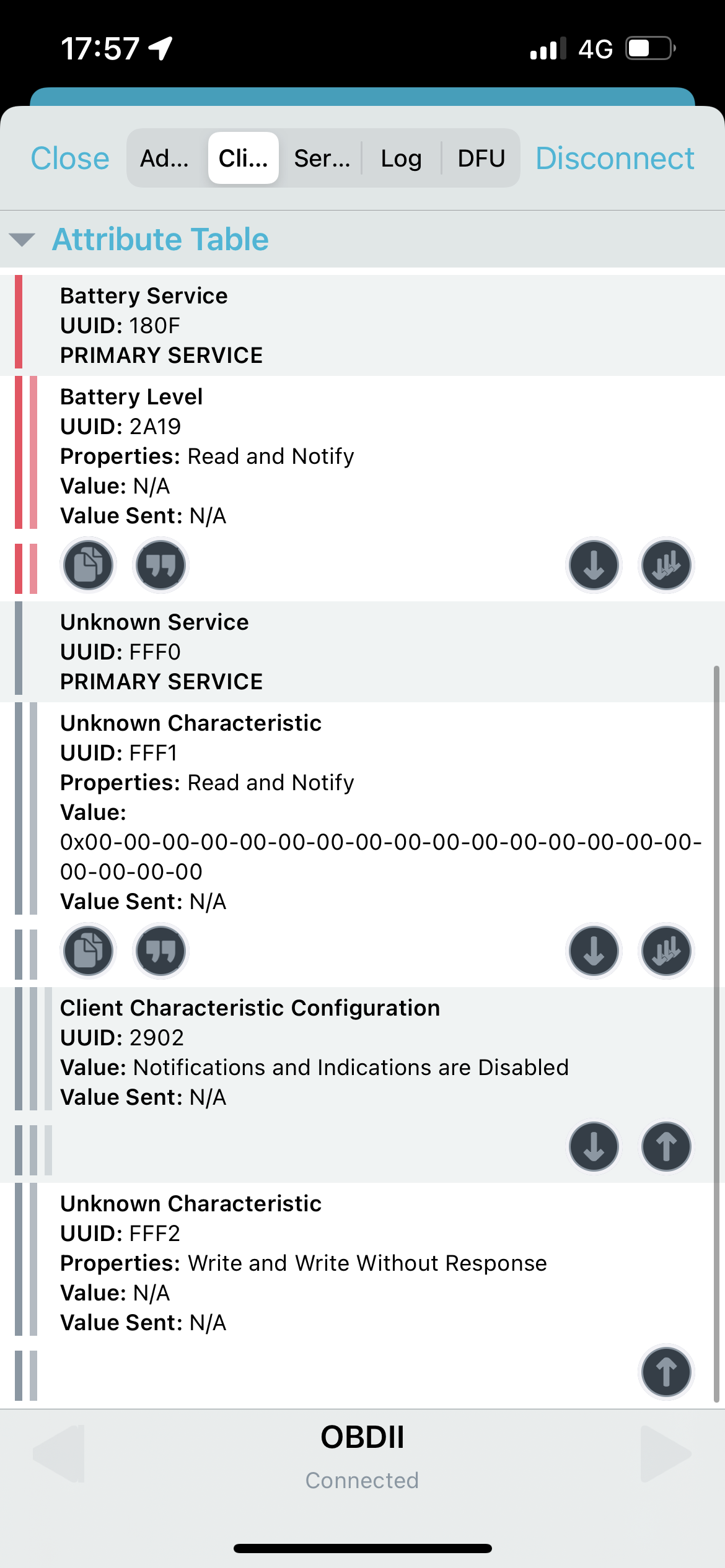Collapse the Attribute Table section

pyautogui.click(x=22, y=240)
